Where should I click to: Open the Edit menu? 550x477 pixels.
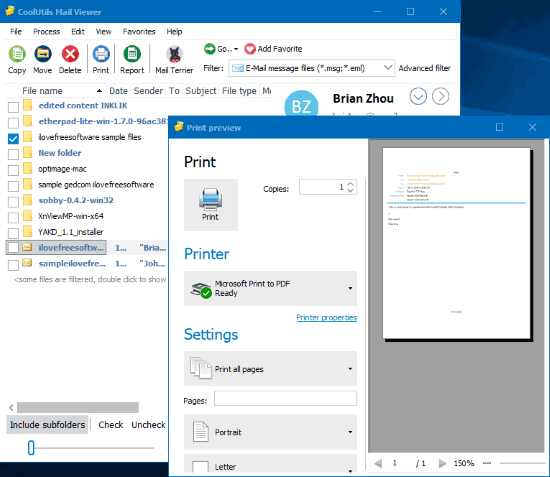coord(78,32)
